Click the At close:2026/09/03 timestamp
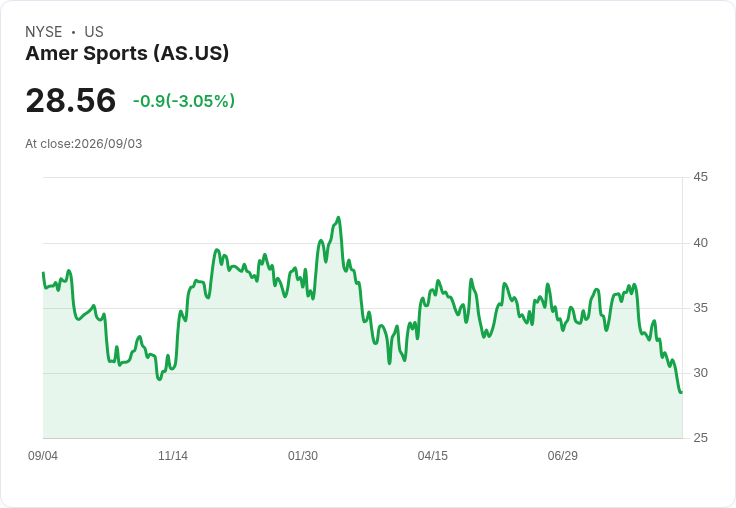This screenshot has height=508, width=736. 84,144
